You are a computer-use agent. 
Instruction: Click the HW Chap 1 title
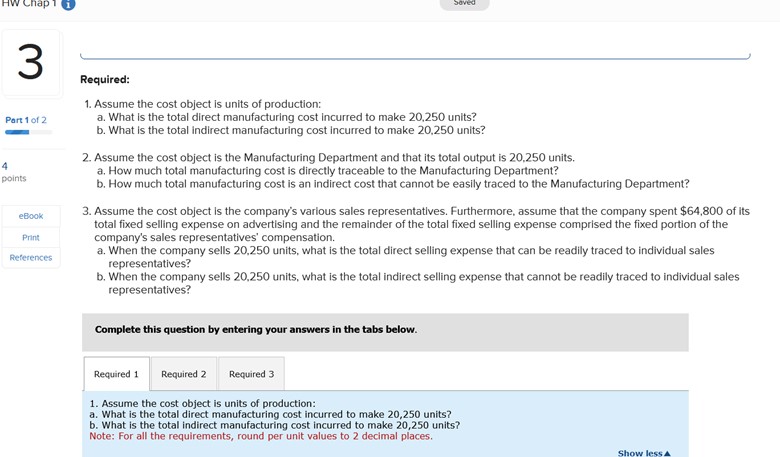click(29, 3)
